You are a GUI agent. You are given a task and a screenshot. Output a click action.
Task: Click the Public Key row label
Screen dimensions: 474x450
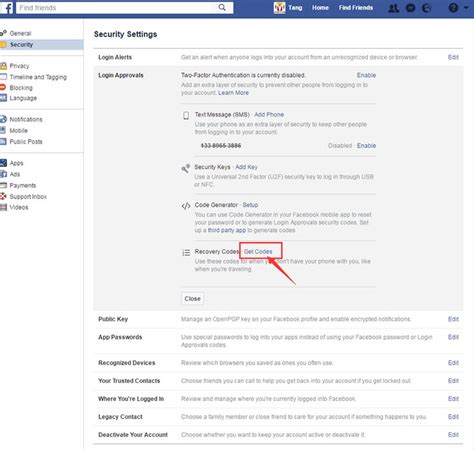pos(113,319)
